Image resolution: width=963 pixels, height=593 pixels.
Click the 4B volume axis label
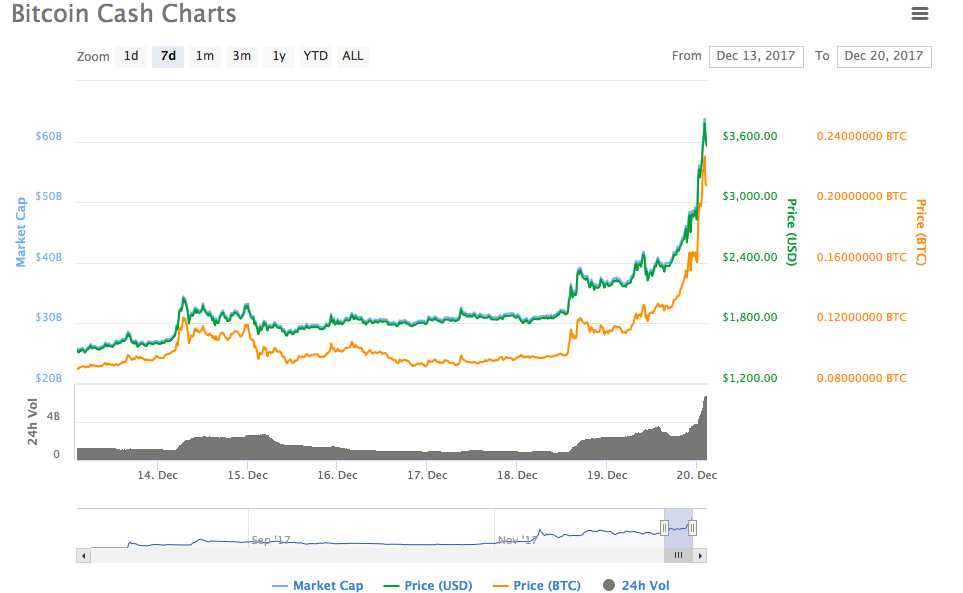tap(53, 416)
